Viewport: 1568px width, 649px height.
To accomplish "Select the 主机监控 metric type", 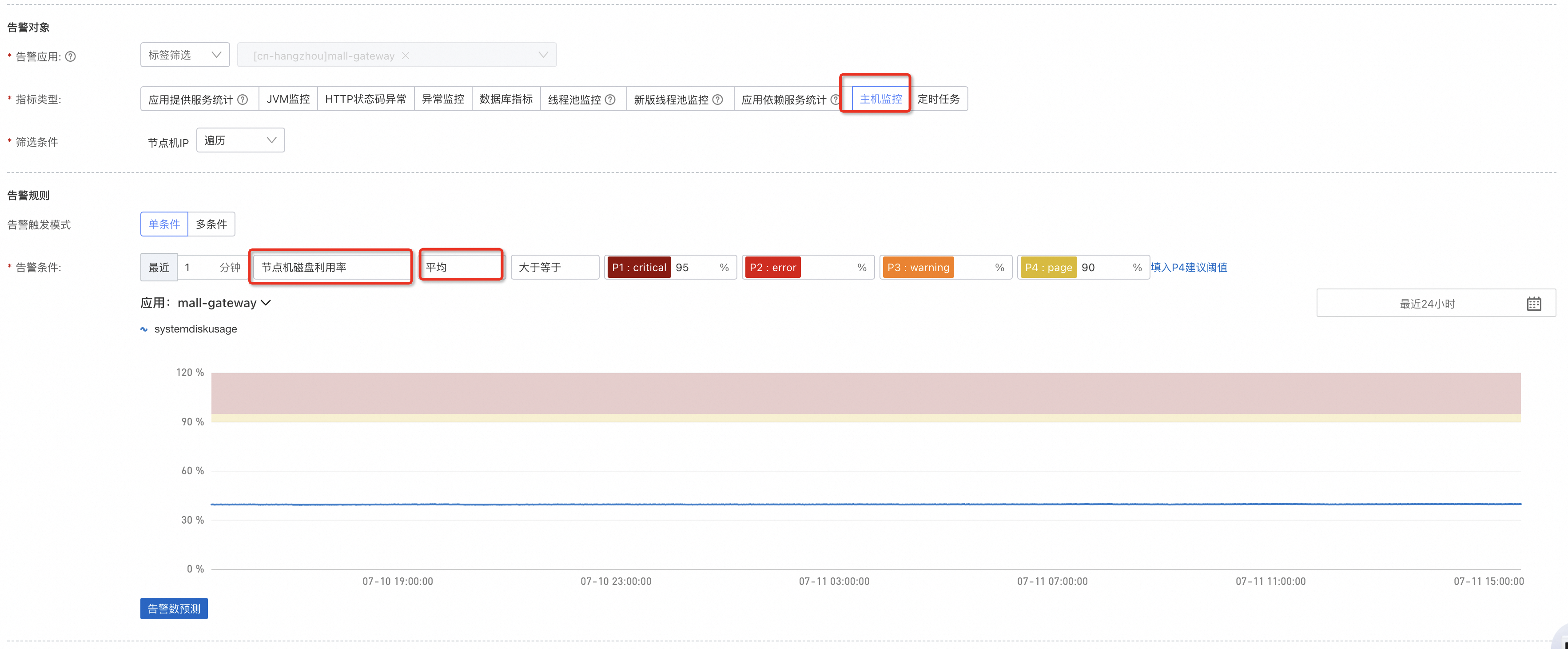I will 881,99.
